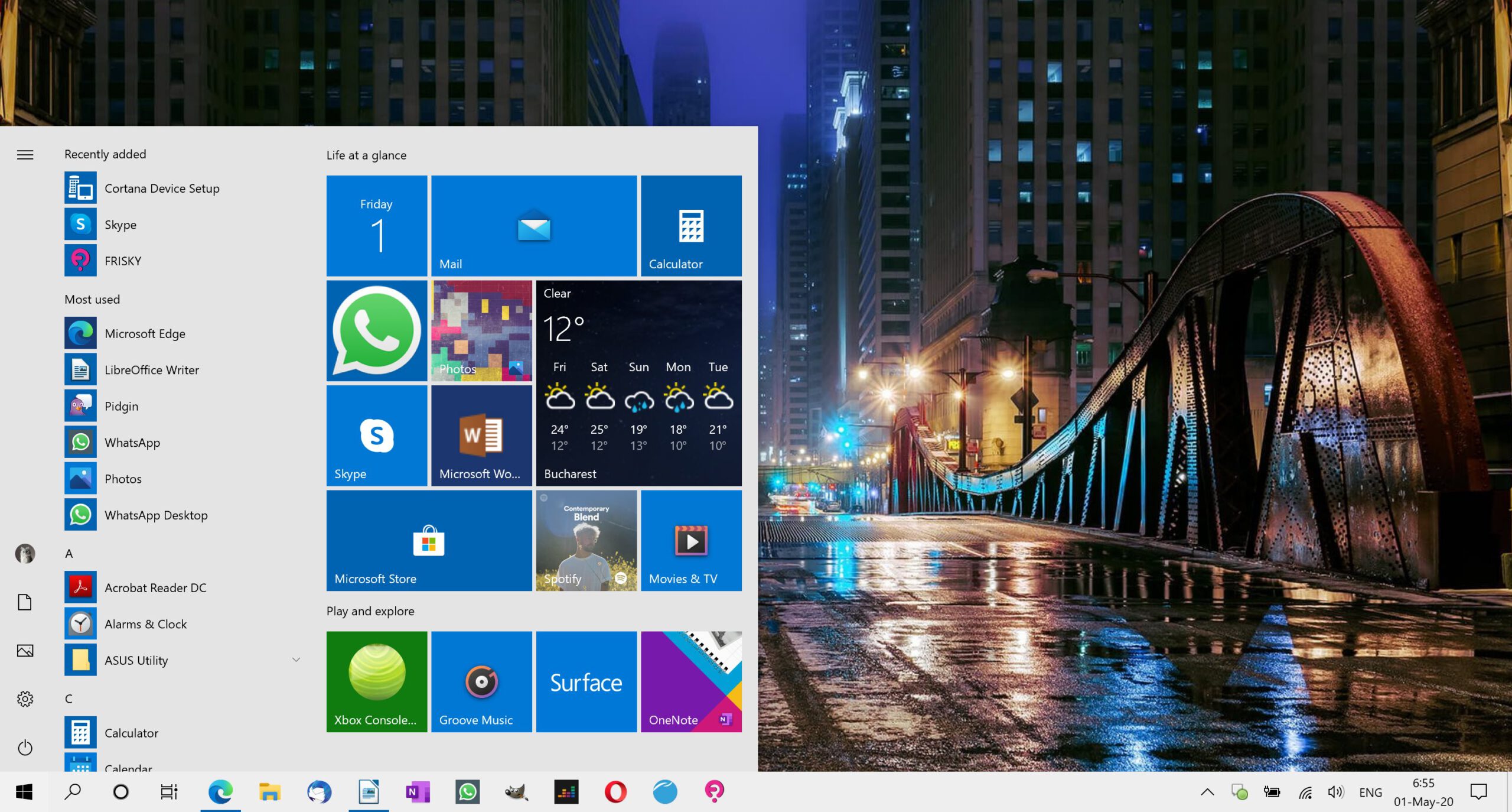1512x812 pixels.
Task: Switch ENG input language indicator
Action: 1371,792
